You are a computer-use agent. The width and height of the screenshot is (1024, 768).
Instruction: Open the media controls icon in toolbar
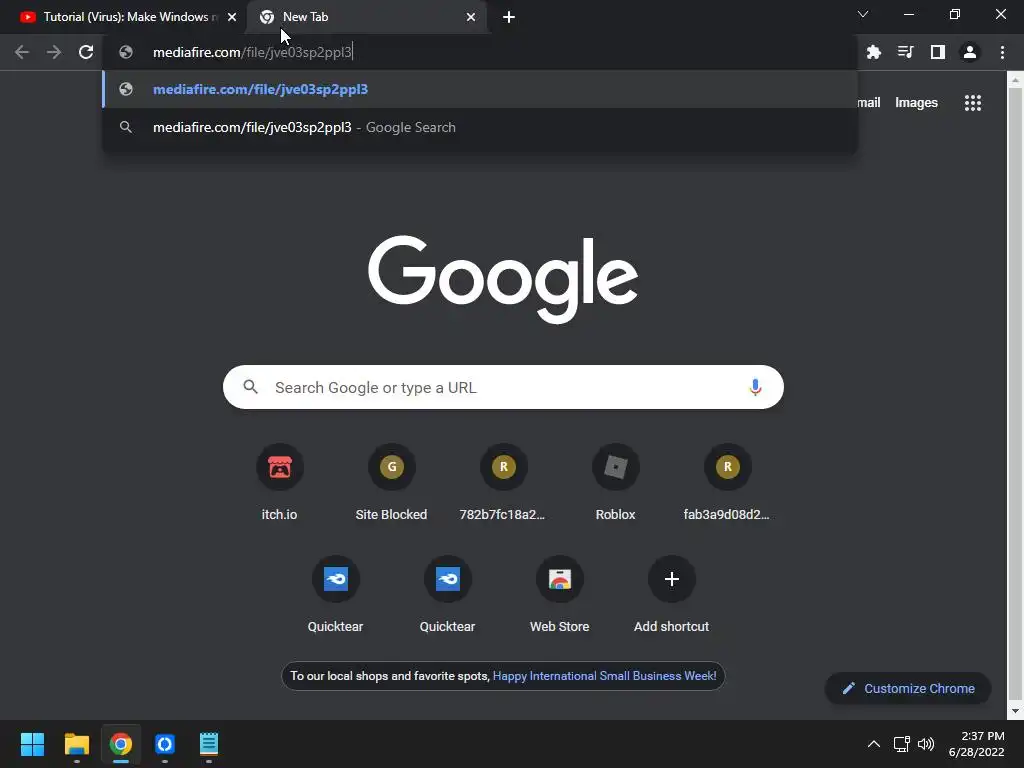[x=906, y=52]
